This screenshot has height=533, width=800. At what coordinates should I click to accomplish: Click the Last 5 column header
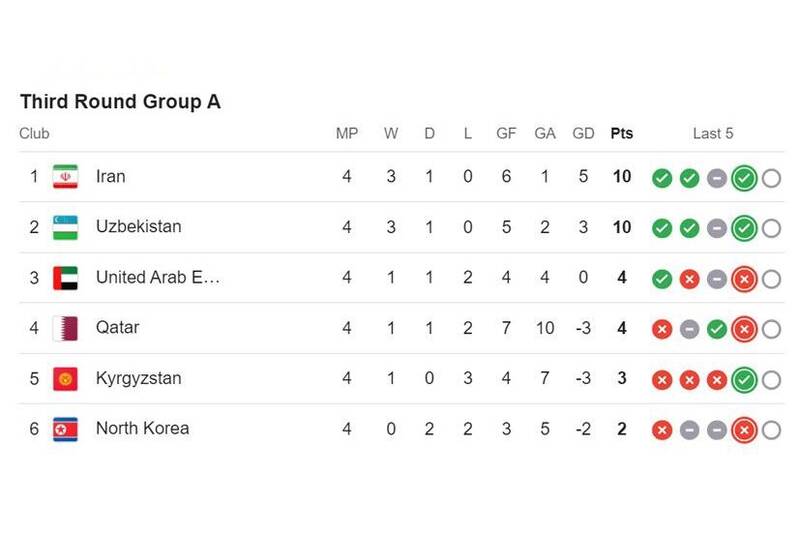click(713, 133)
